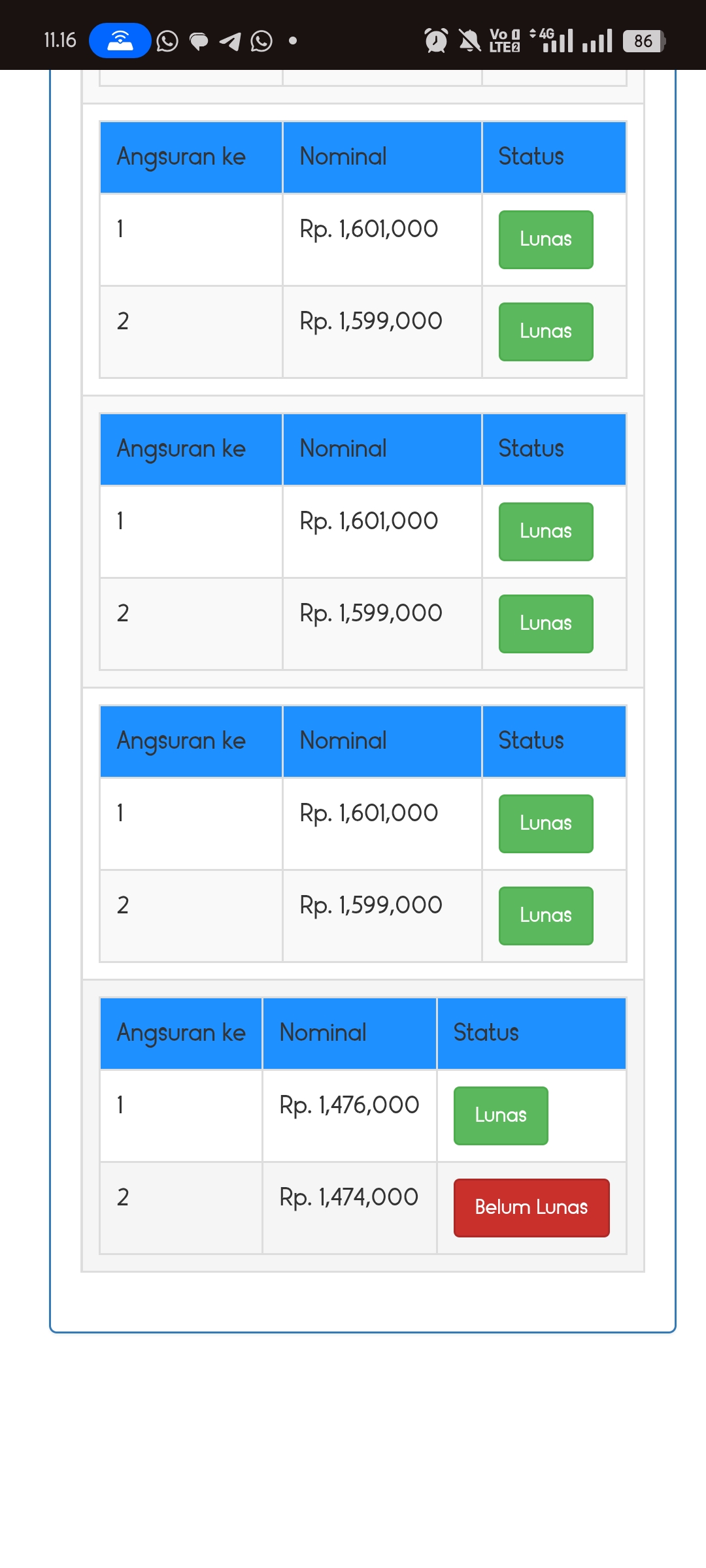The image size is (706, 1568).
Task: Click Lunas button in second table's first row
Action: click(x=546, y=531)
